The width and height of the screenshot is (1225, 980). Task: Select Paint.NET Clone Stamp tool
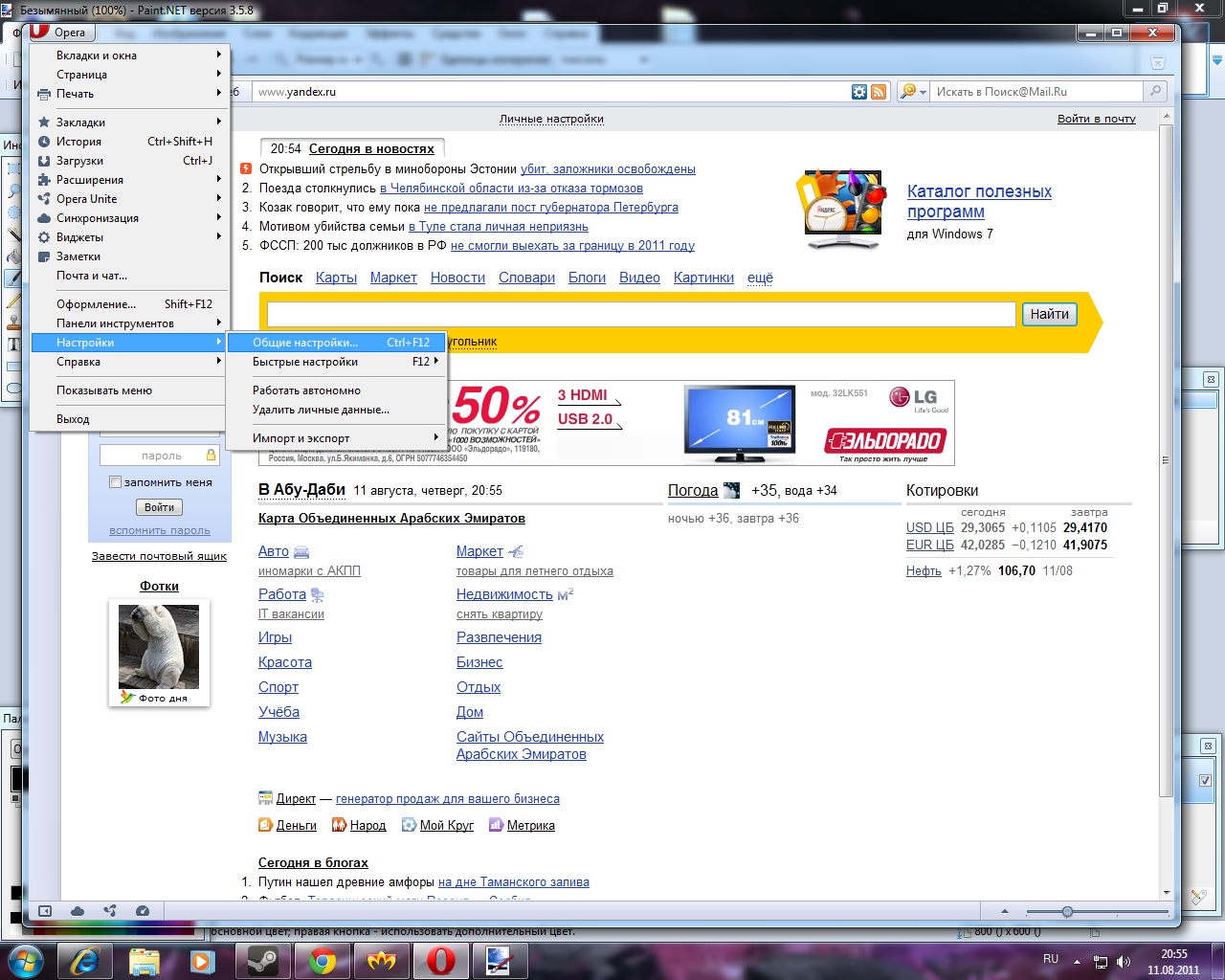13,323
